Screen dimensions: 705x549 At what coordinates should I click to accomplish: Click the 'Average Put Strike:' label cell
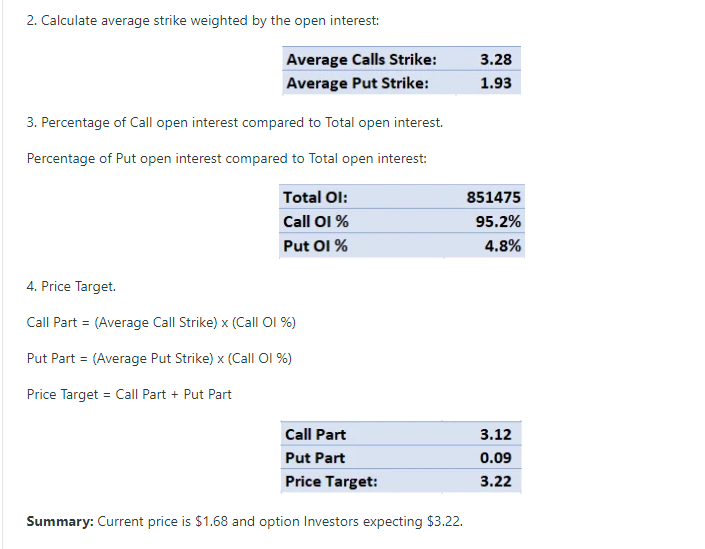358,83
